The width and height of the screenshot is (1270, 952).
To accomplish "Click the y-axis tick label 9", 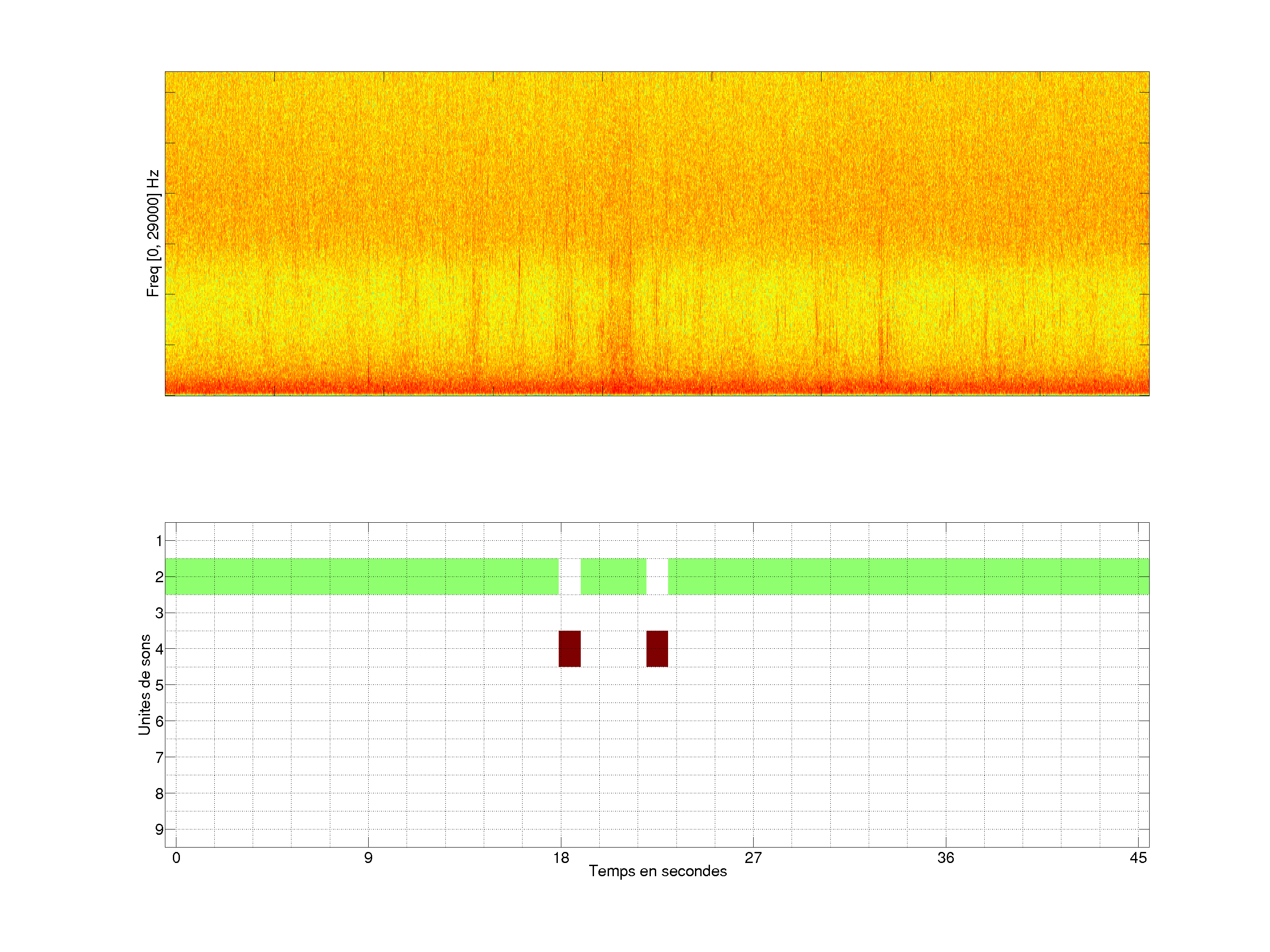I will coord(159,829).
